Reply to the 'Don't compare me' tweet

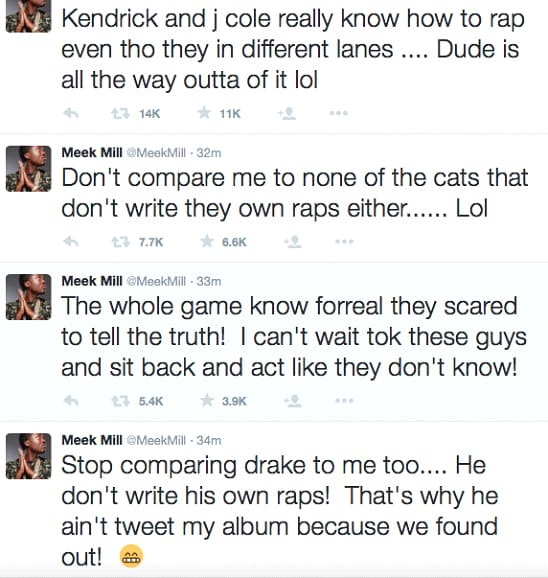[x=71, y=242]
